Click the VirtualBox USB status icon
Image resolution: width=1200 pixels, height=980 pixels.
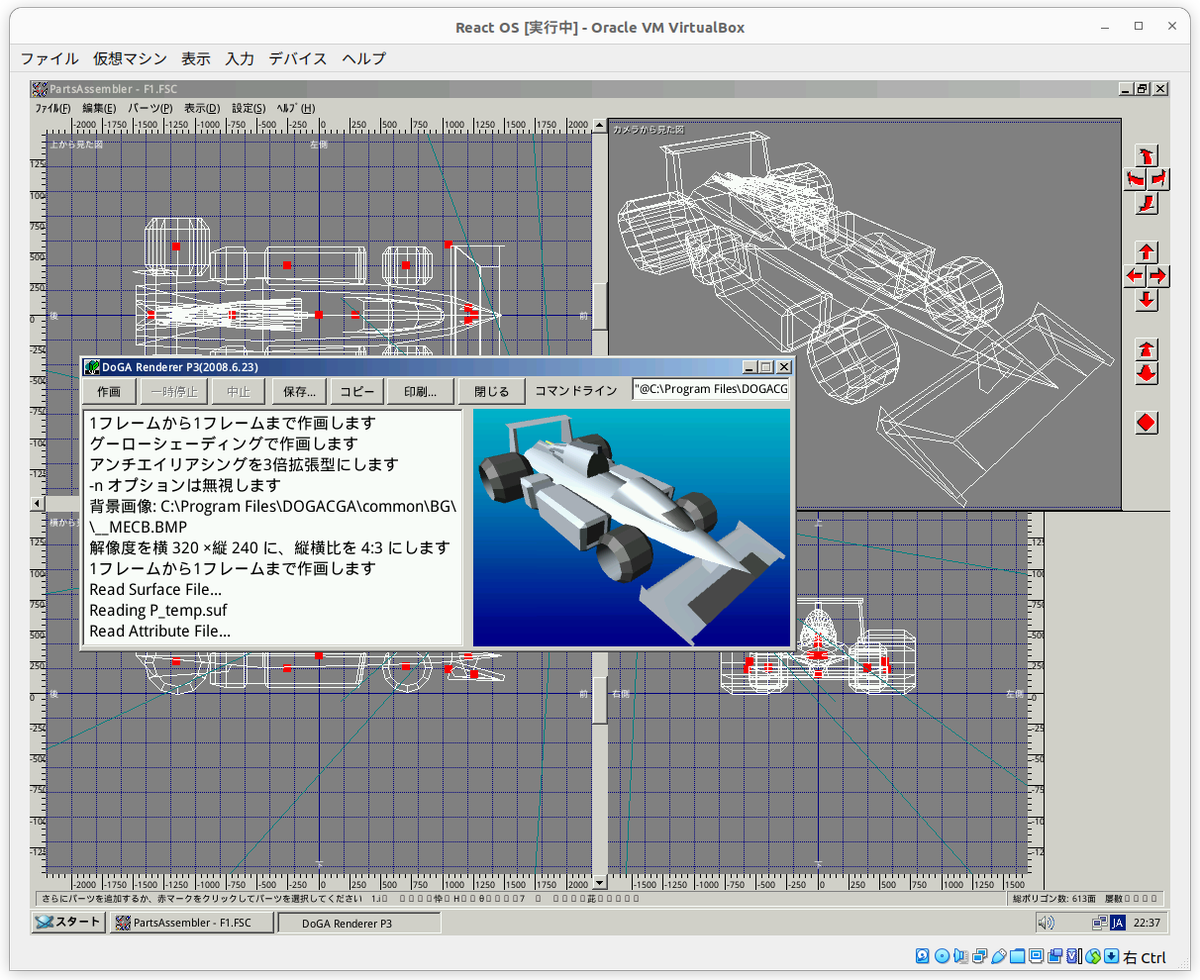pos(998,957)
